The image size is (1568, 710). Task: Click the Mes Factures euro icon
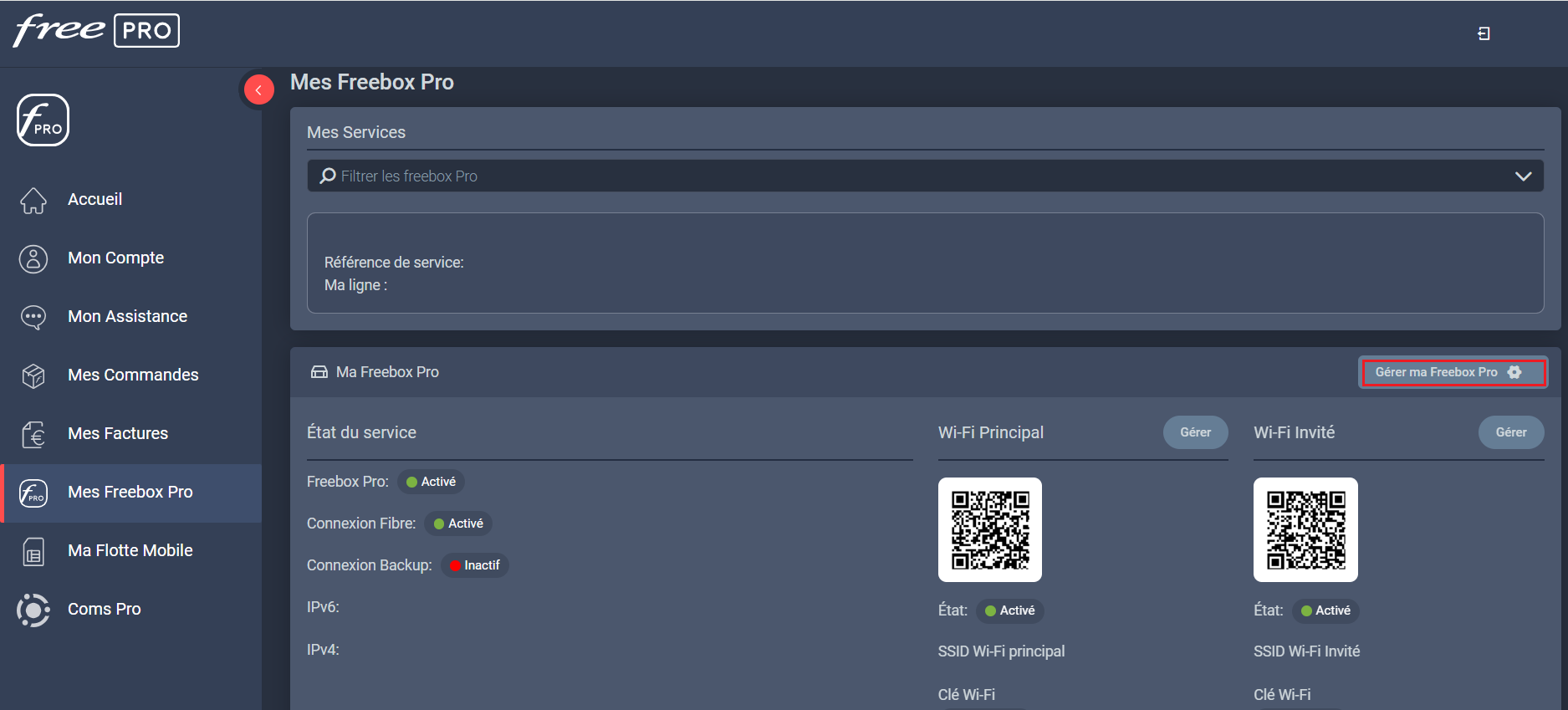(x=33, y=434)
